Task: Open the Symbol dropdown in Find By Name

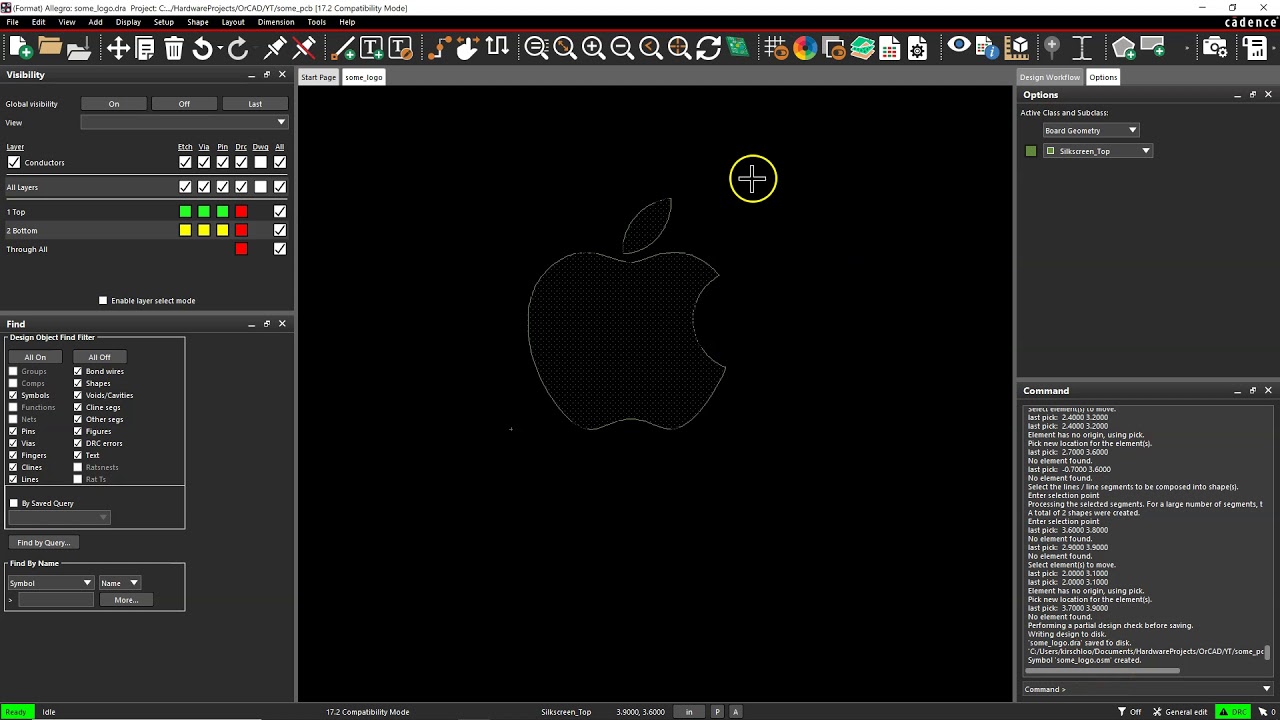Action: 51,583
